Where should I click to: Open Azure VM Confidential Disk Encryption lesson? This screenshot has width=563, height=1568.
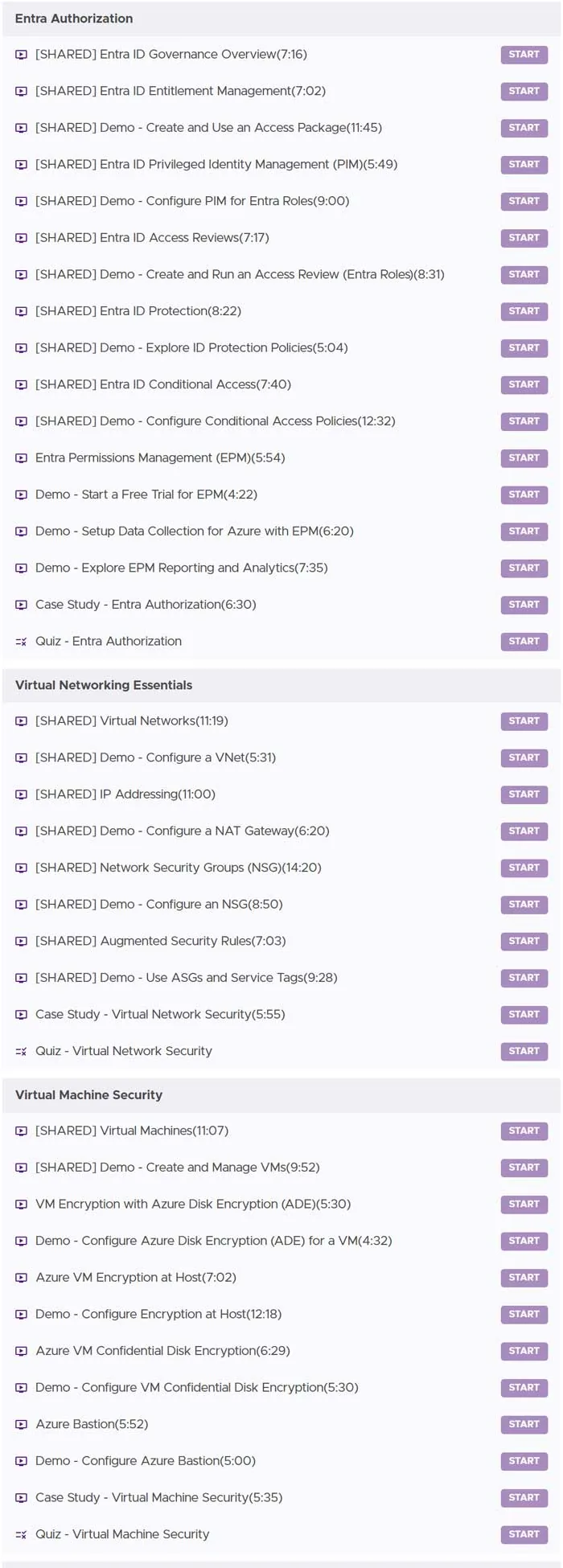tap(162, 1351)
